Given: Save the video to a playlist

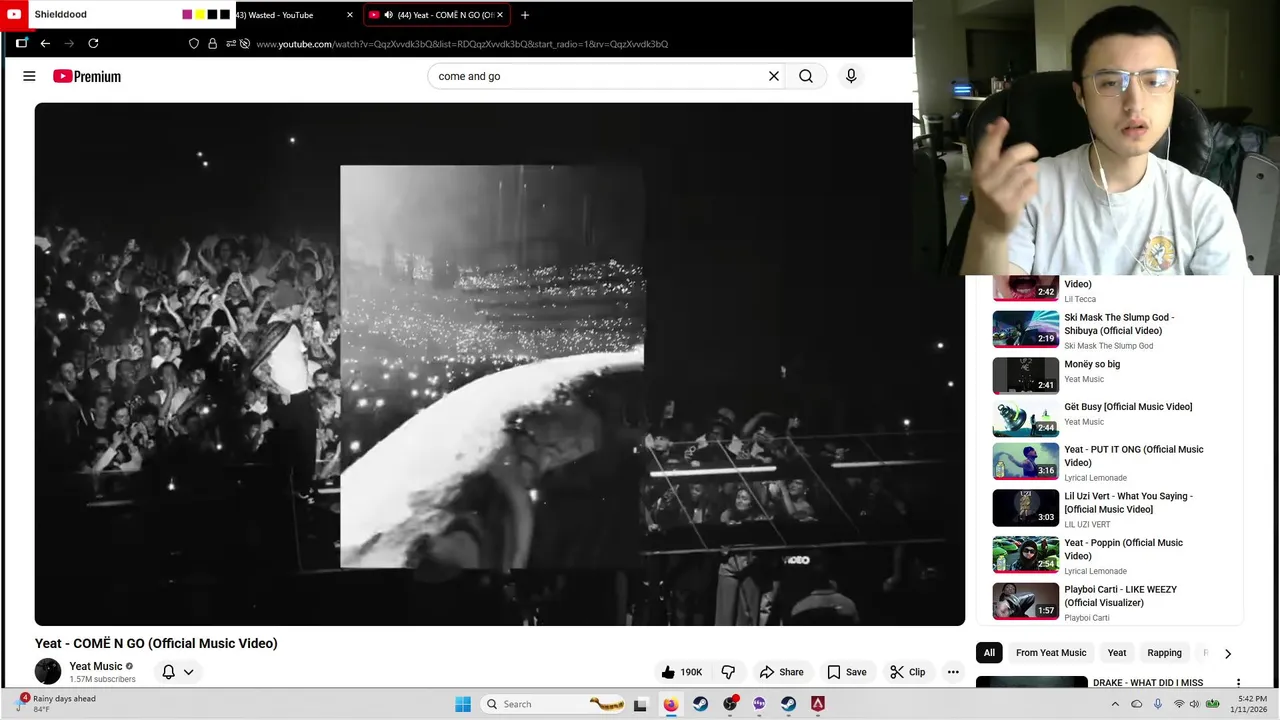Looking at the screenshot, I should coord(846,672).
